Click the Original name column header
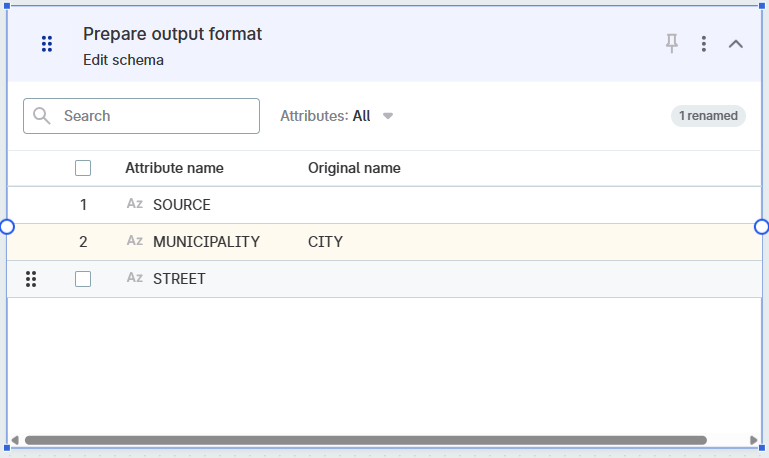769x458 pixels. (x=354, y=168)
